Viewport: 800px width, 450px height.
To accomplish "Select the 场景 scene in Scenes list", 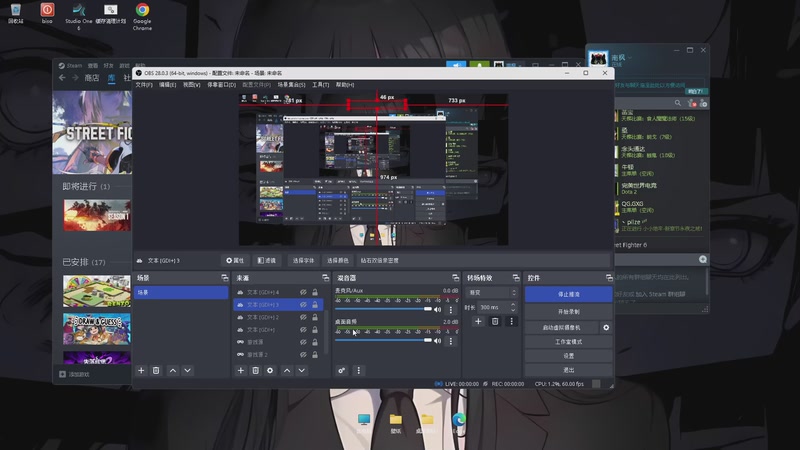I will click(x=181, y=292).
